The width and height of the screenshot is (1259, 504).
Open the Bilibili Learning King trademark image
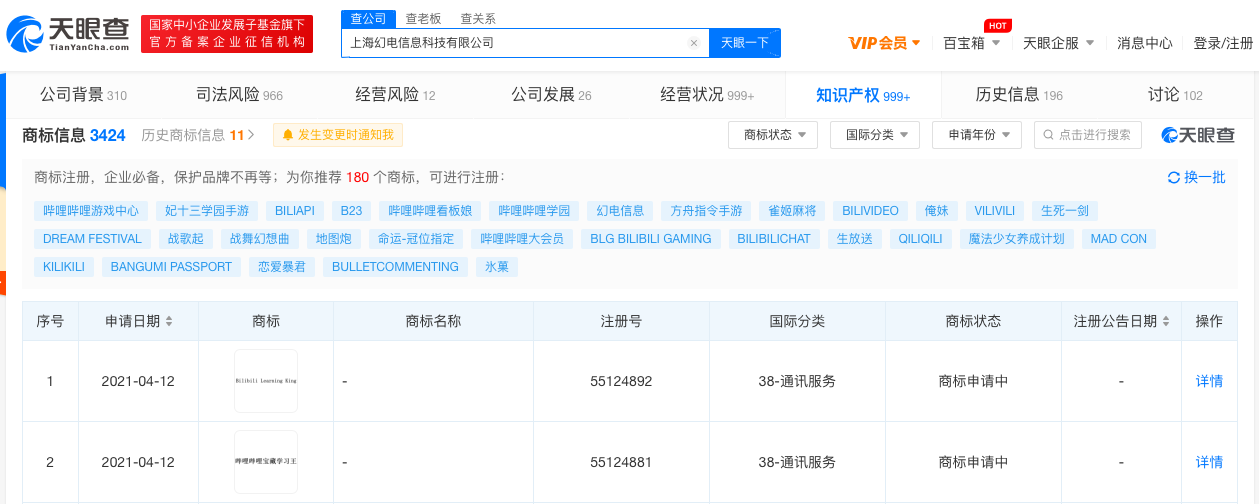pos(266,381)
